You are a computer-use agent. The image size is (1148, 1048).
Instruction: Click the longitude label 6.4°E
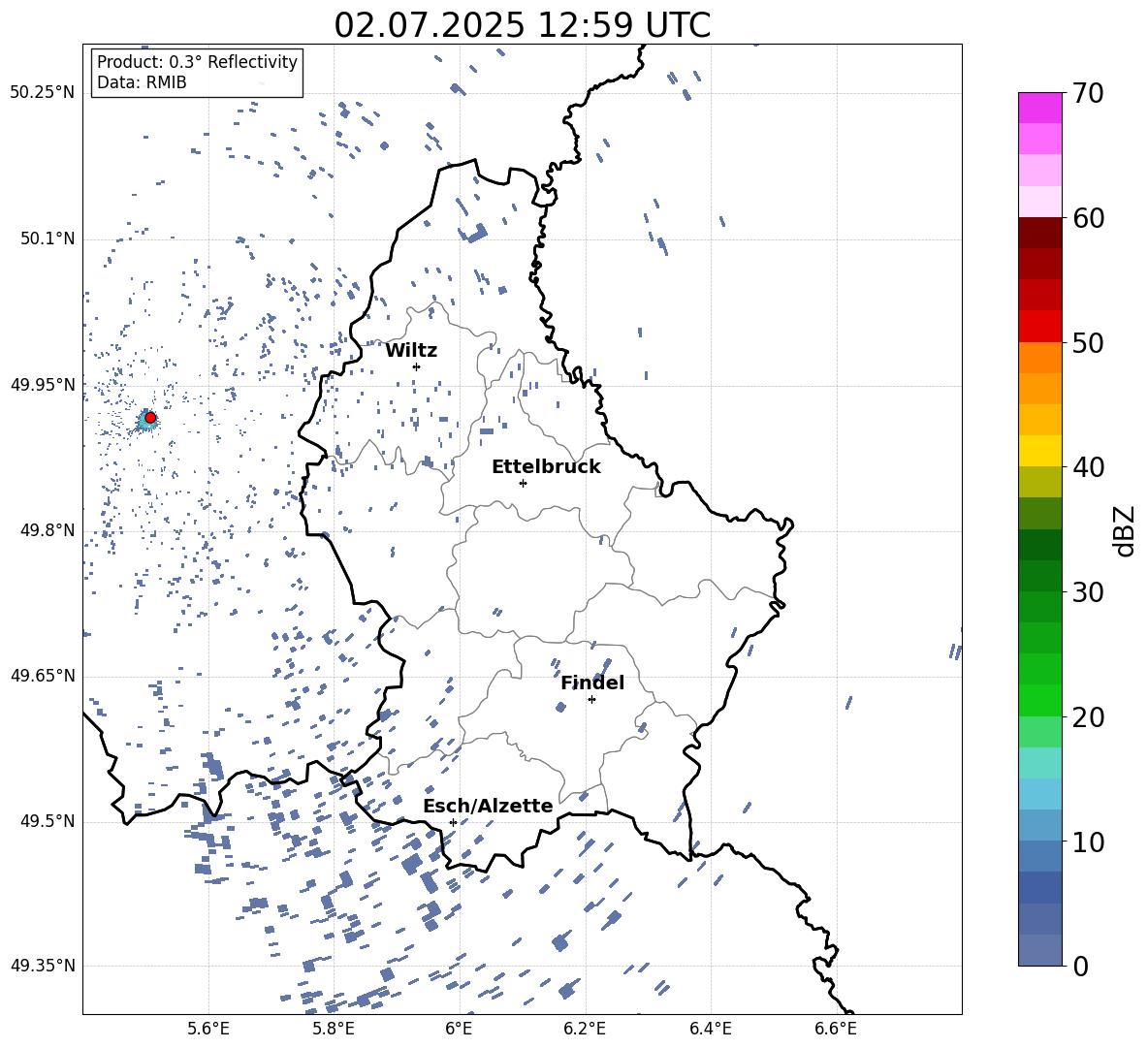(711, 1029)
